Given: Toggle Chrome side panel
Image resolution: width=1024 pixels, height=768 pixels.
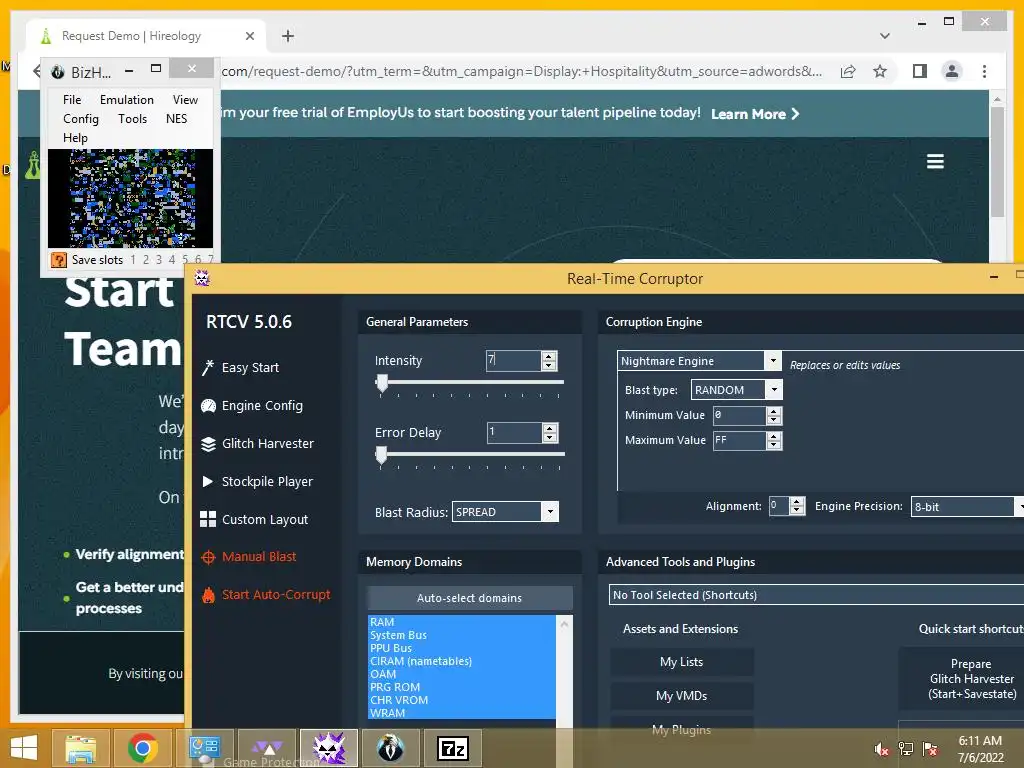Looking at the screenshot, I should click(x=920, y=71).
